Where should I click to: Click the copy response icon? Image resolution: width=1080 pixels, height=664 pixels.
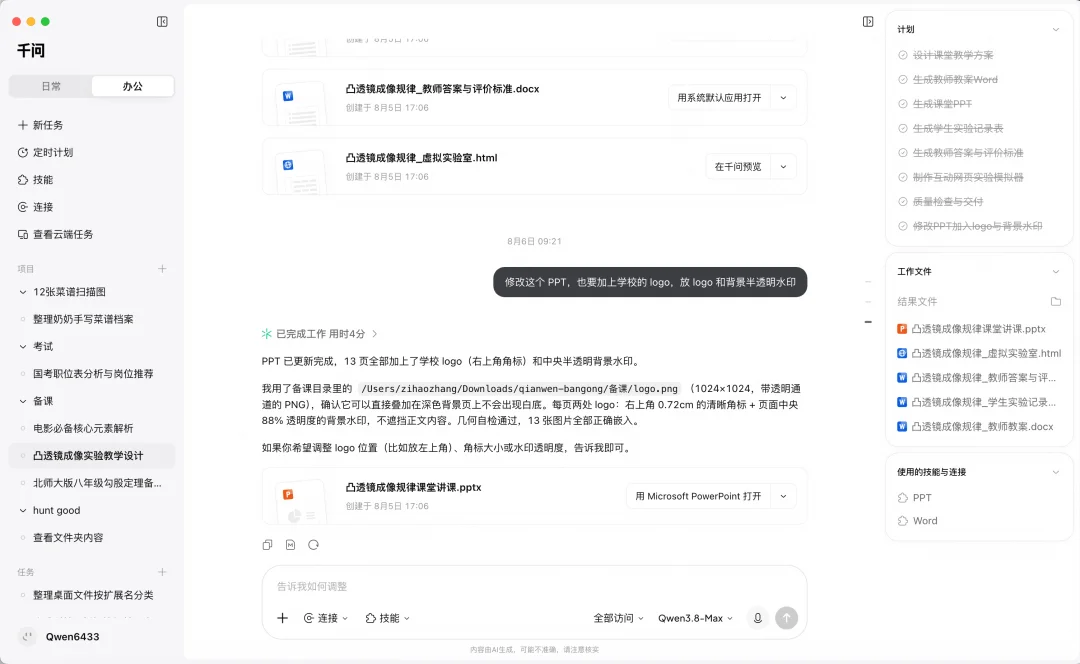267,545
